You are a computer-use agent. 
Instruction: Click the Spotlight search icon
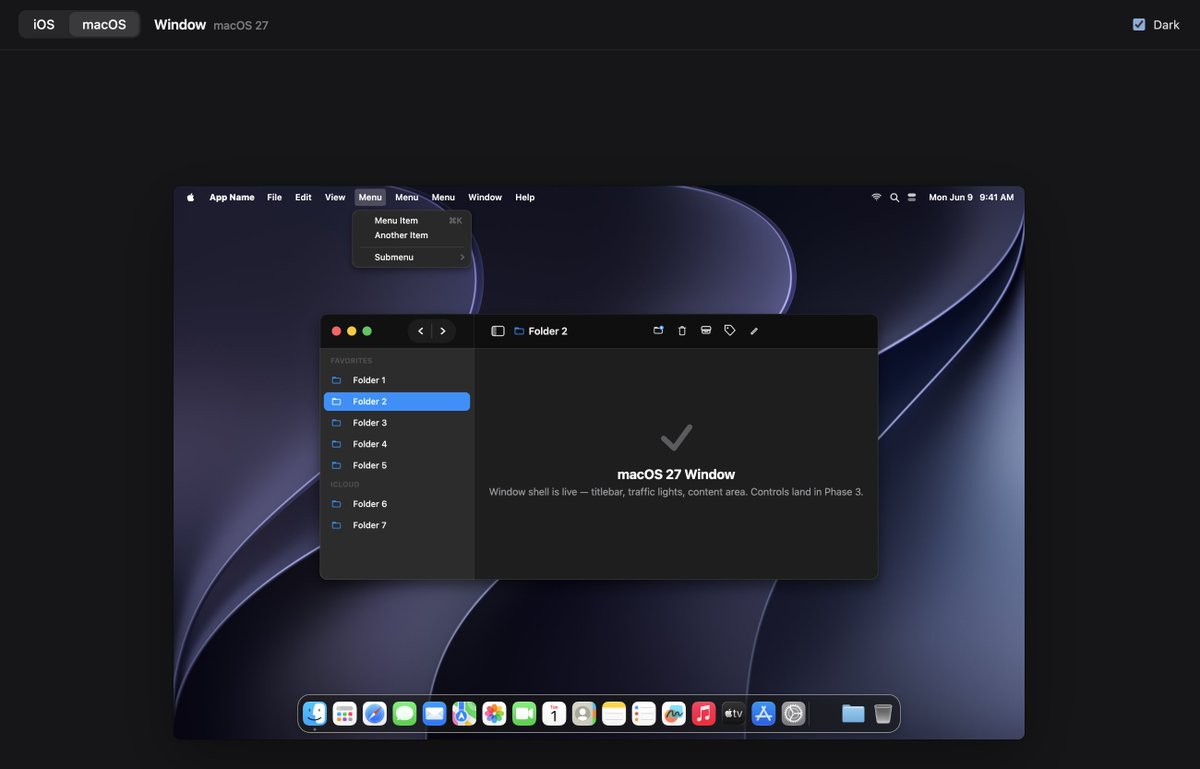point(895,197)
